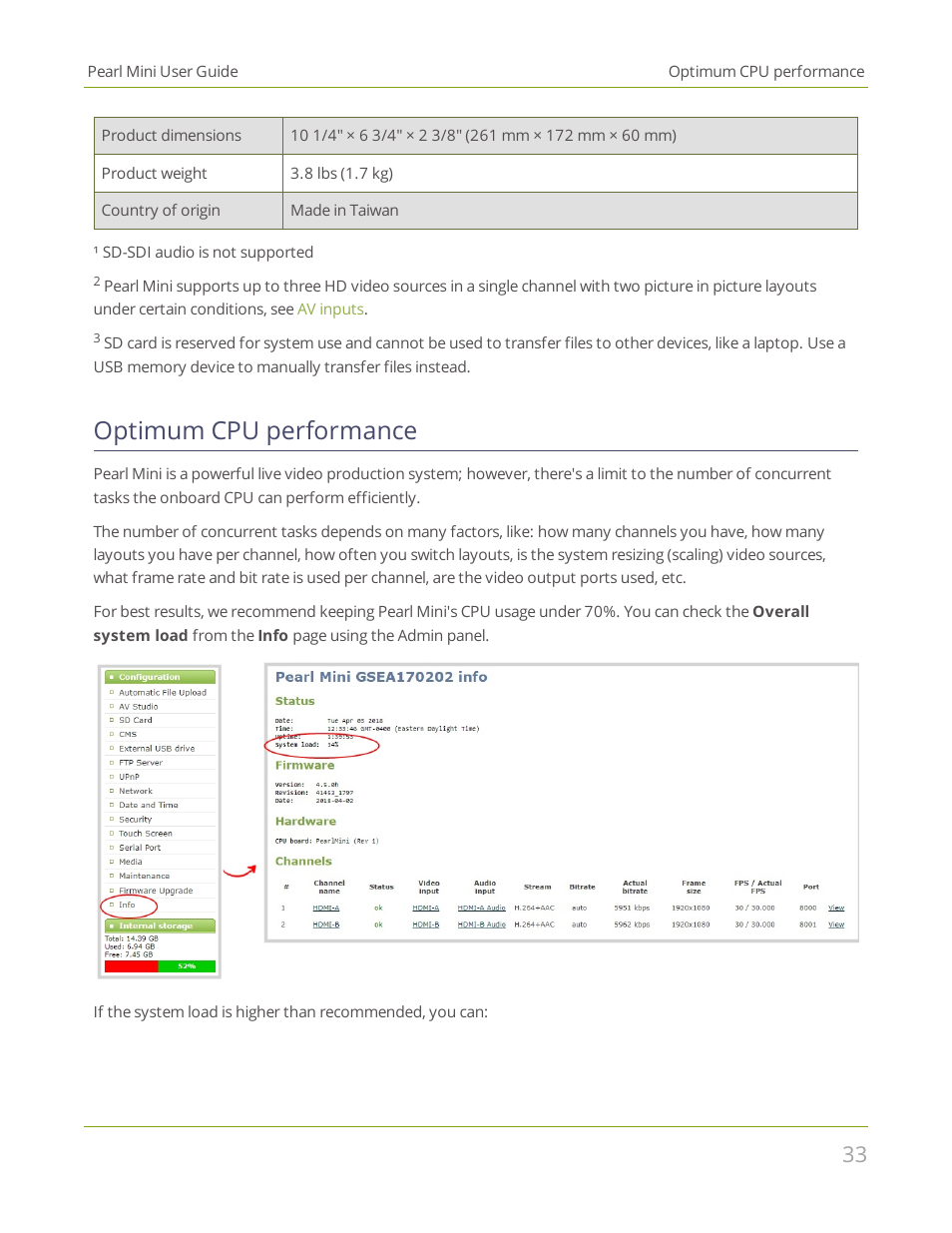Open HDMI-B Audio input link
952x1233 pixels.
[x=482, y=925]
